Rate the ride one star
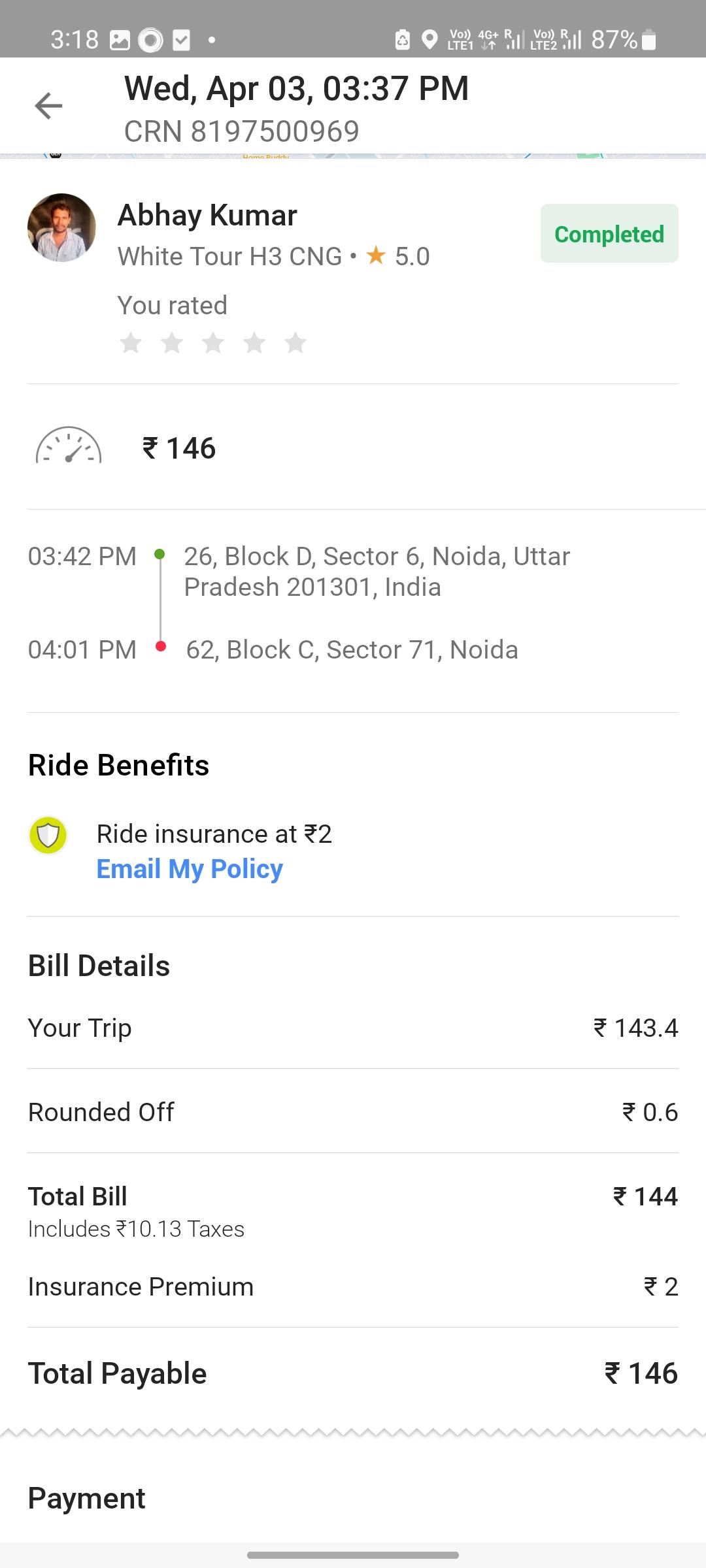 click(131, 342)
